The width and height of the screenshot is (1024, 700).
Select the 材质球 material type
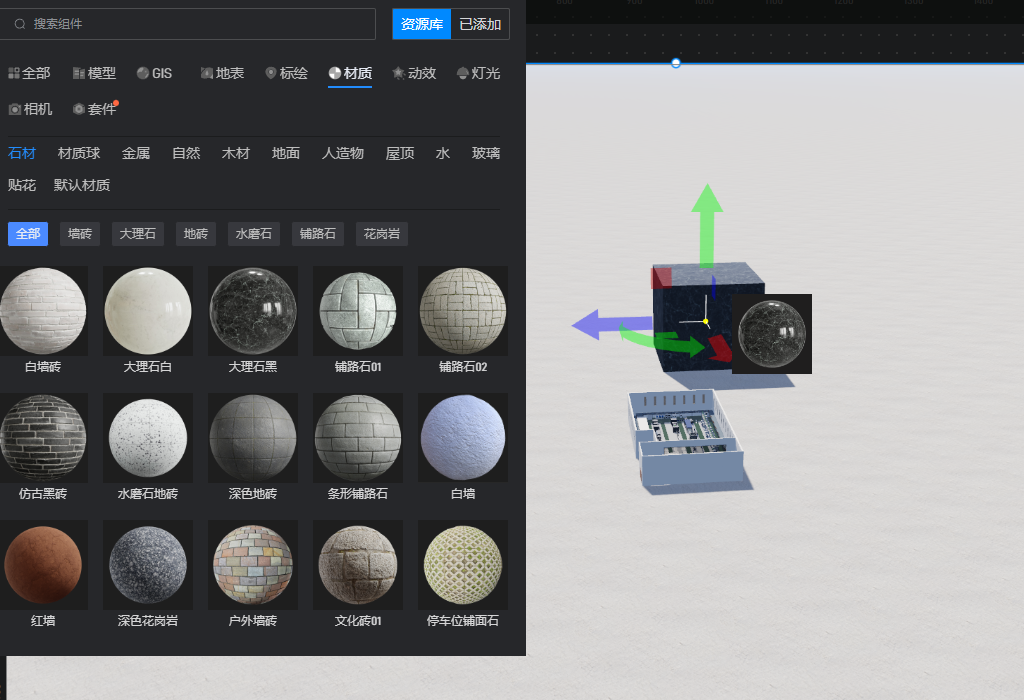[x=79, y=153]
